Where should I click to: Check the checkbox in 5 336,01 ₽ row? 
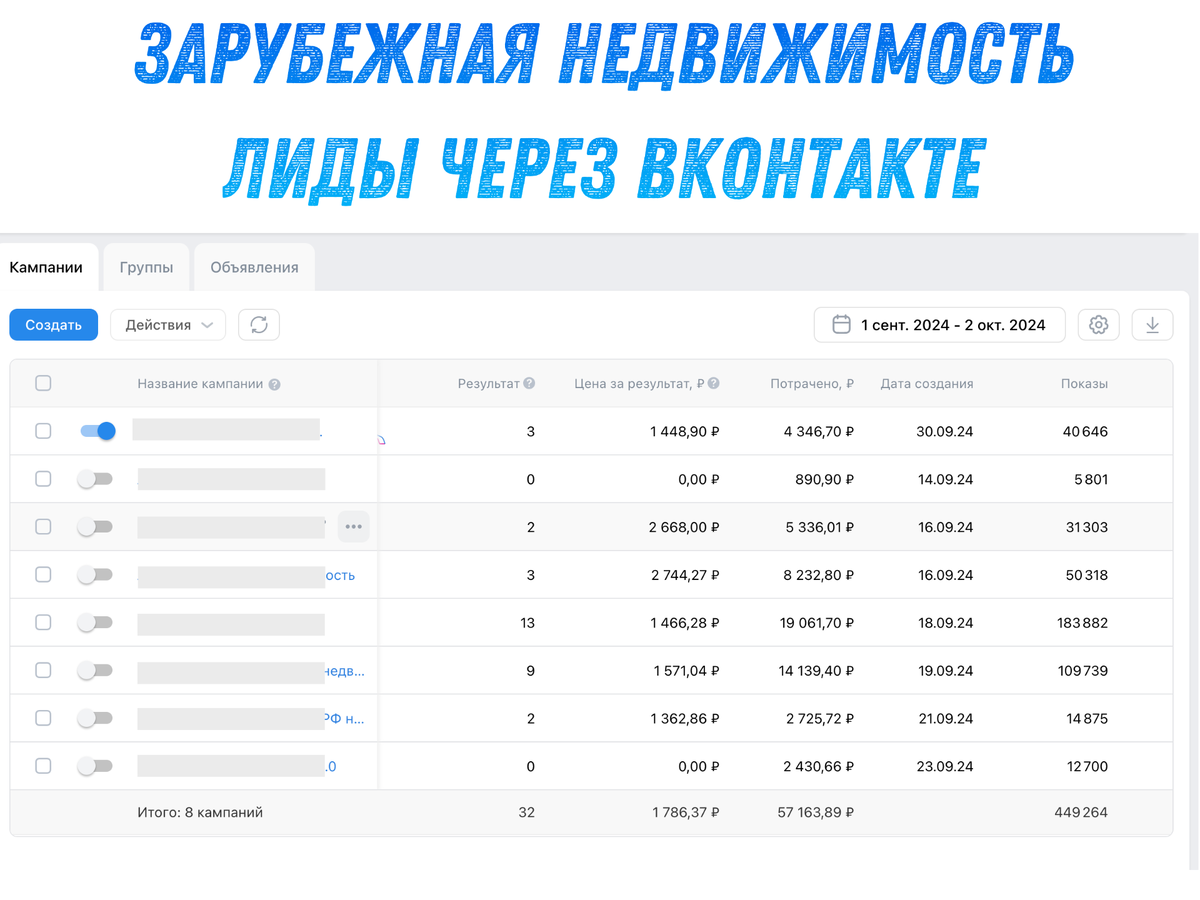click(x=43, y=527)
